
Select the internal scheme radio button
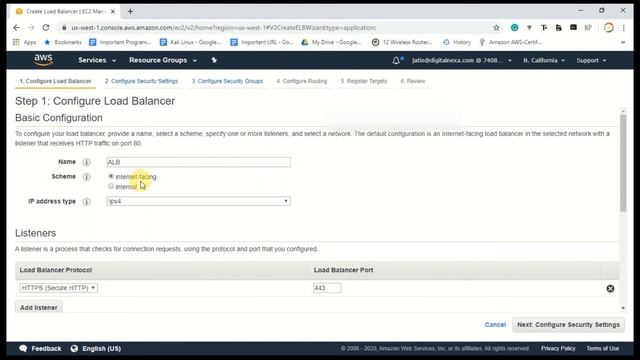pyautogui.click(x=111, y=186)
